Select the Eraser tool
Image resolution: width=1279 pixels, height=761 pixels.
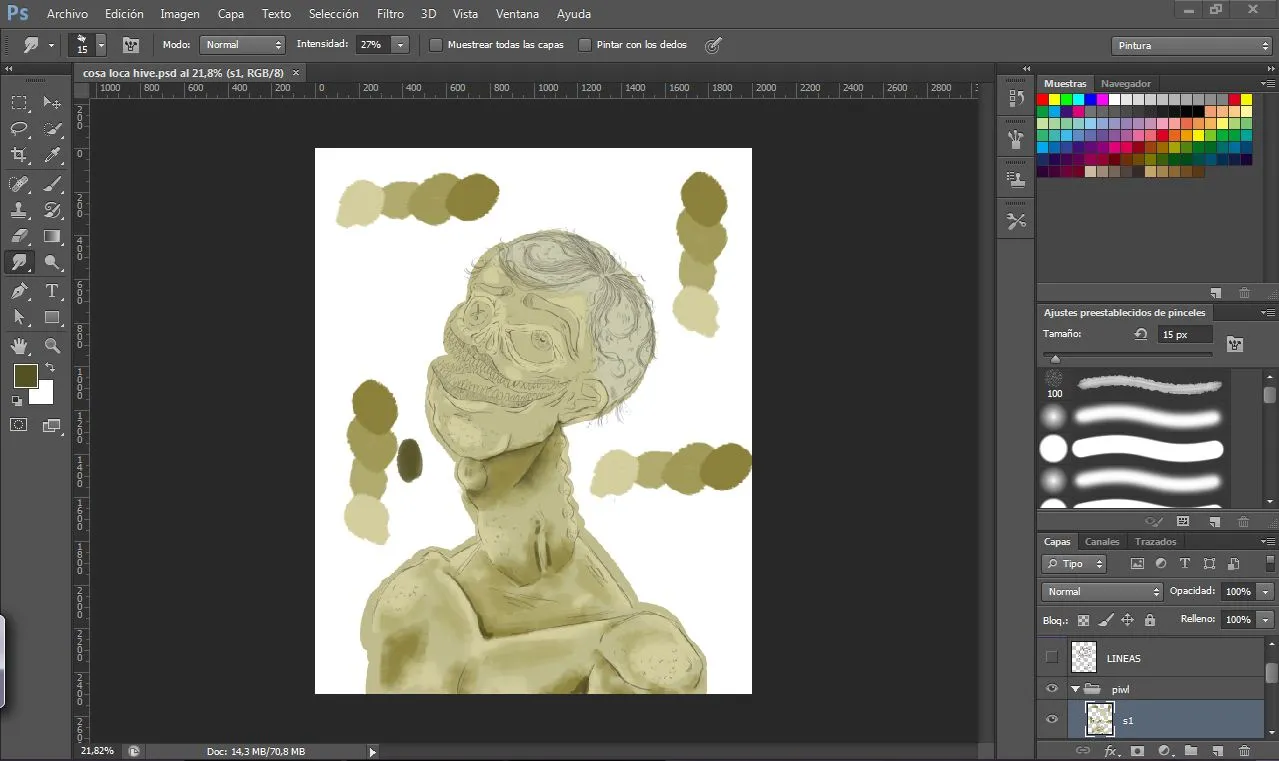19,237
